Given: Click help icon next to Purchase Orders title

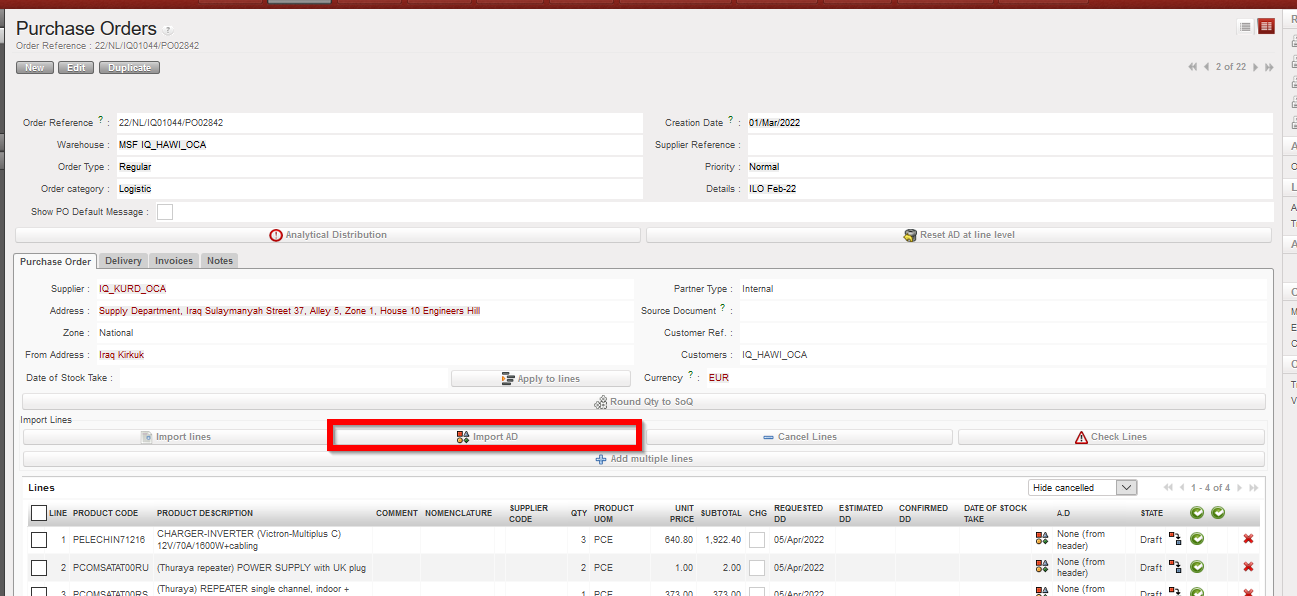Looking at the screenshot, I should click(168, 31).
